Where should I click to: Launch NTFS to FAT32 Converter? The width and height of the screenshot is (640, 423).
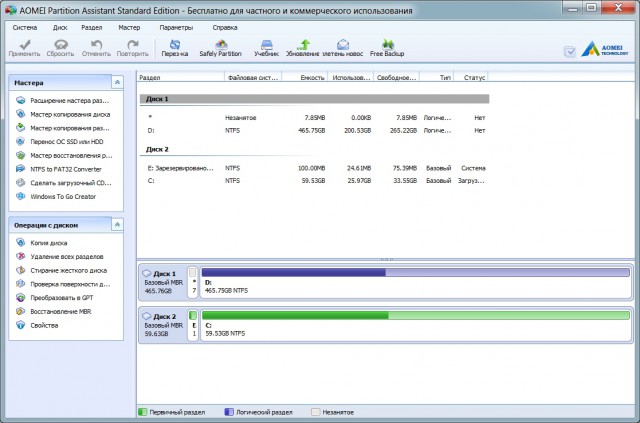point(59,169)
